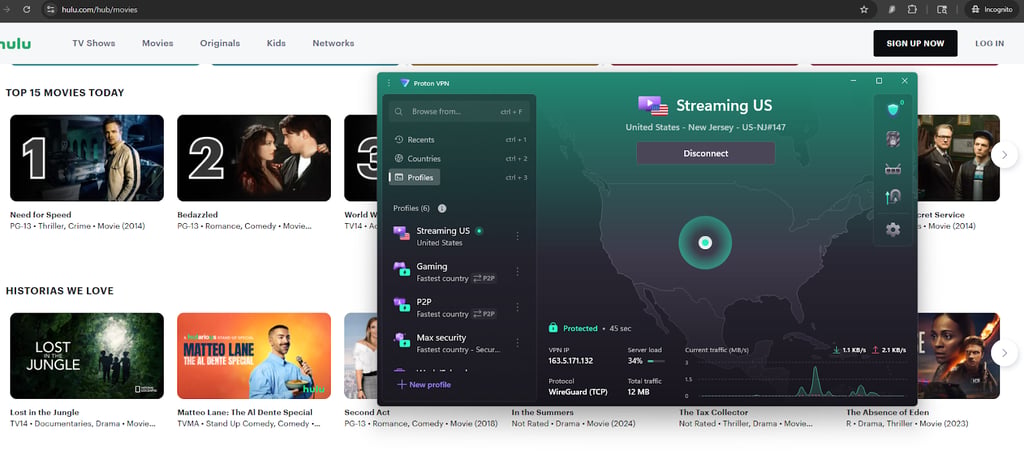Click the Chrome tab search icon
The height and width of the screenshot is (468, 1024).
(942, 9)
